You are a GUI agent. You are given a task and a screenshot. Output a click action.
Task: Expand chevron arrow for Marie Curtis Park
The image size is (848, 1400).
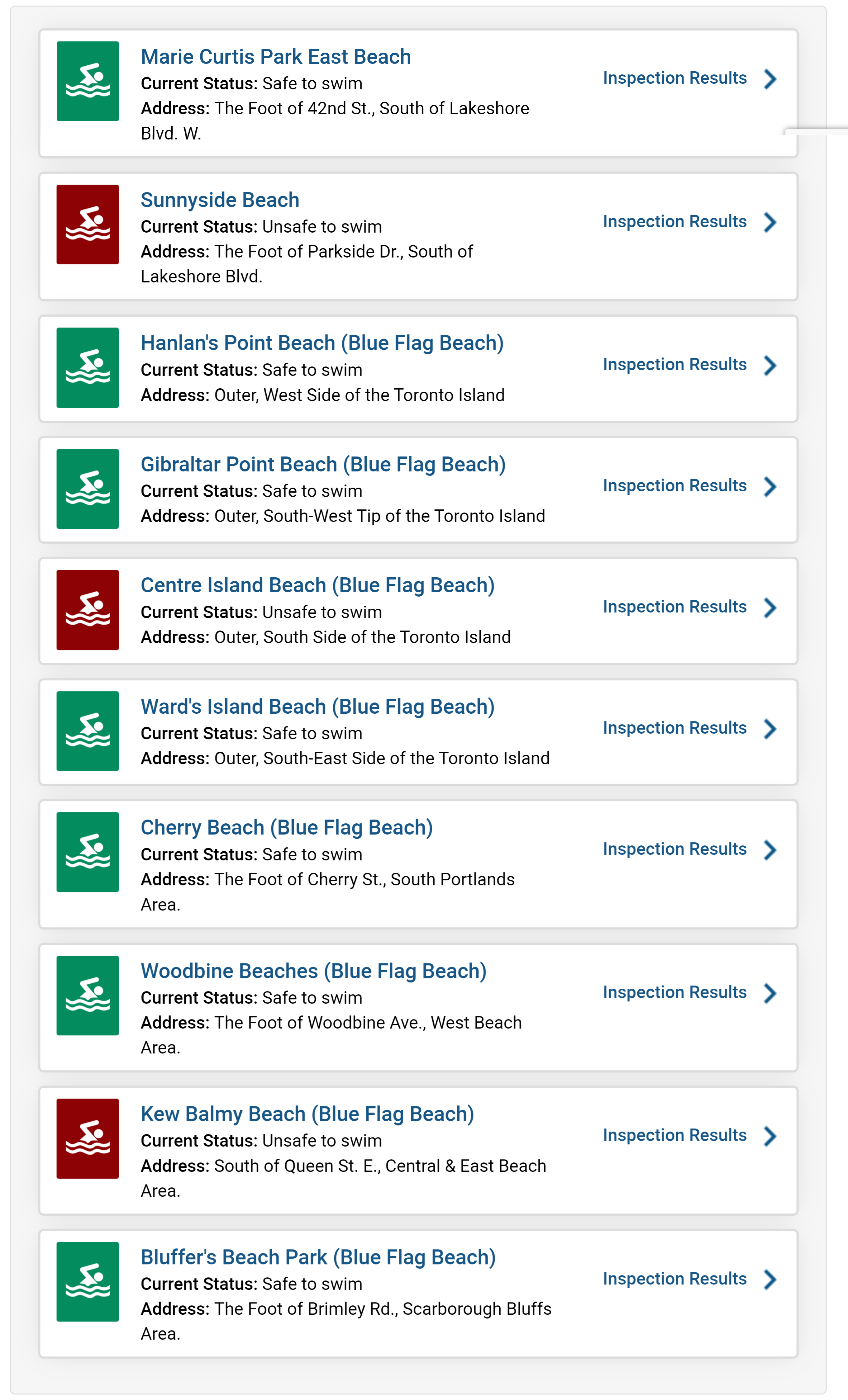[770, 79]
